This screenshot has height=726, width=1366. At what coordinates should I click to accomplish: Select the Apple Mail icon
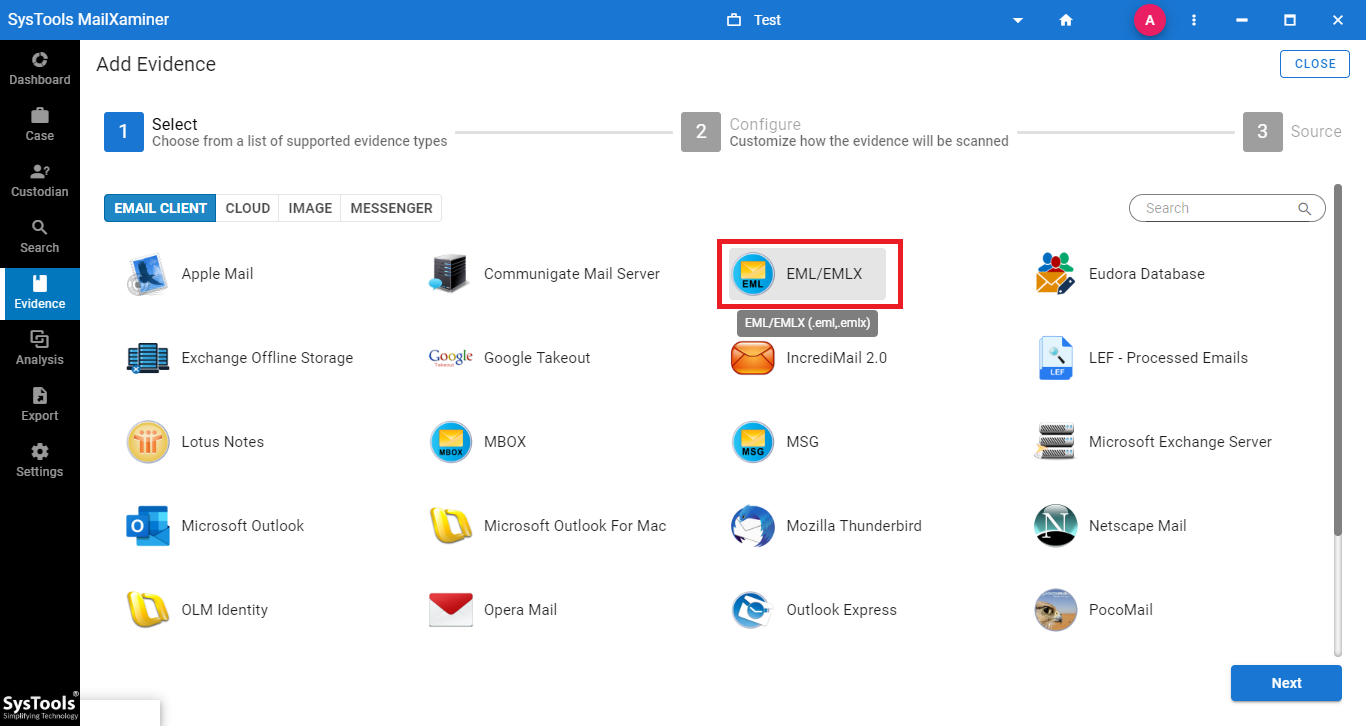coord(148,274)
